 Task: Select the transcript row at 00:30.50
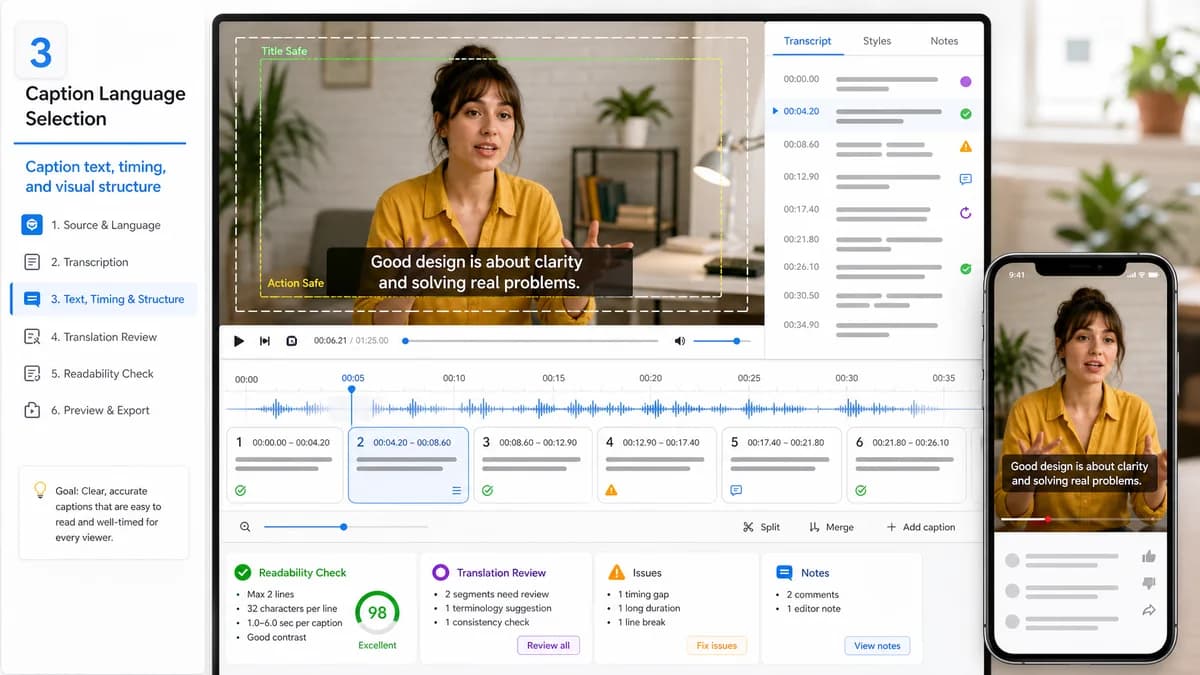(x=874, y=297)
